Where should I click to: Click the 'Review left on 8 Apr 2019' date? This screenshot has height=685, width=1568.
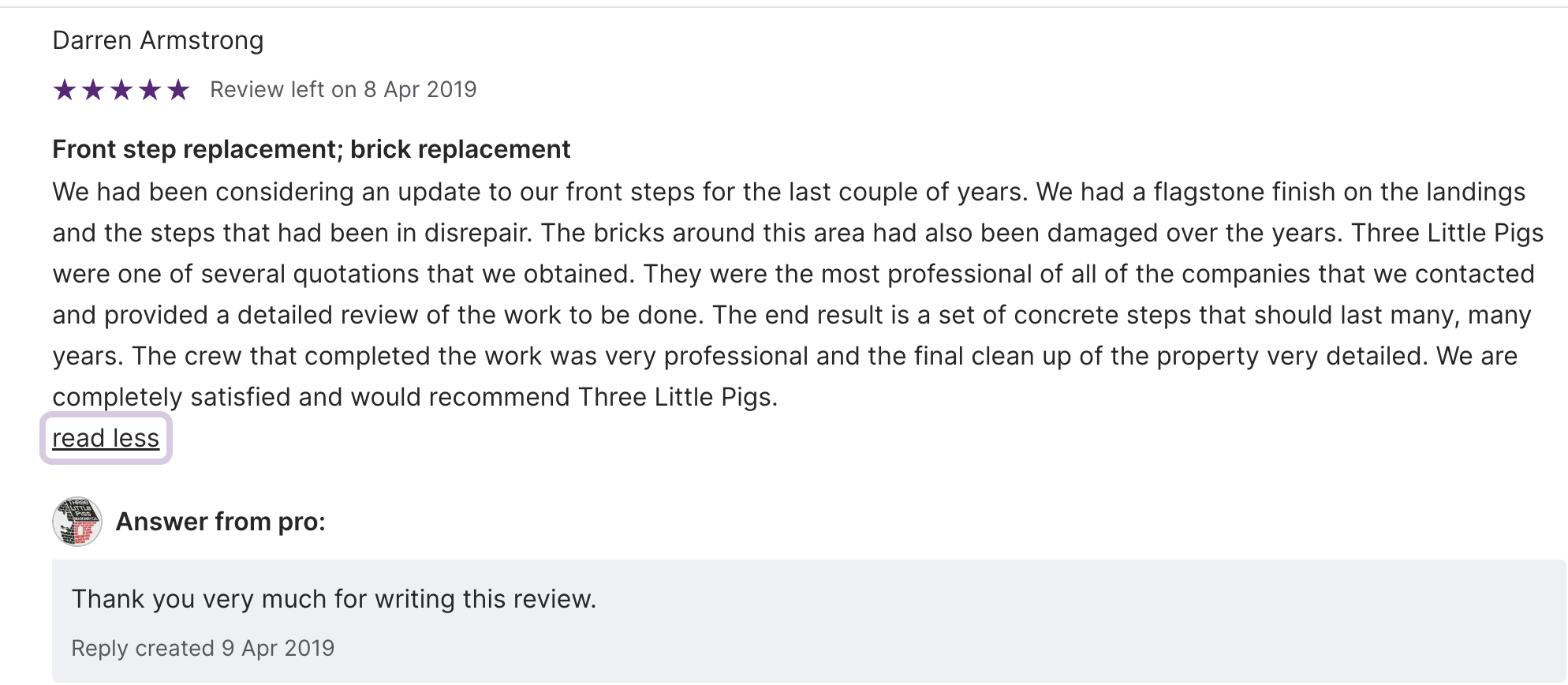click(x=343, y=90)
